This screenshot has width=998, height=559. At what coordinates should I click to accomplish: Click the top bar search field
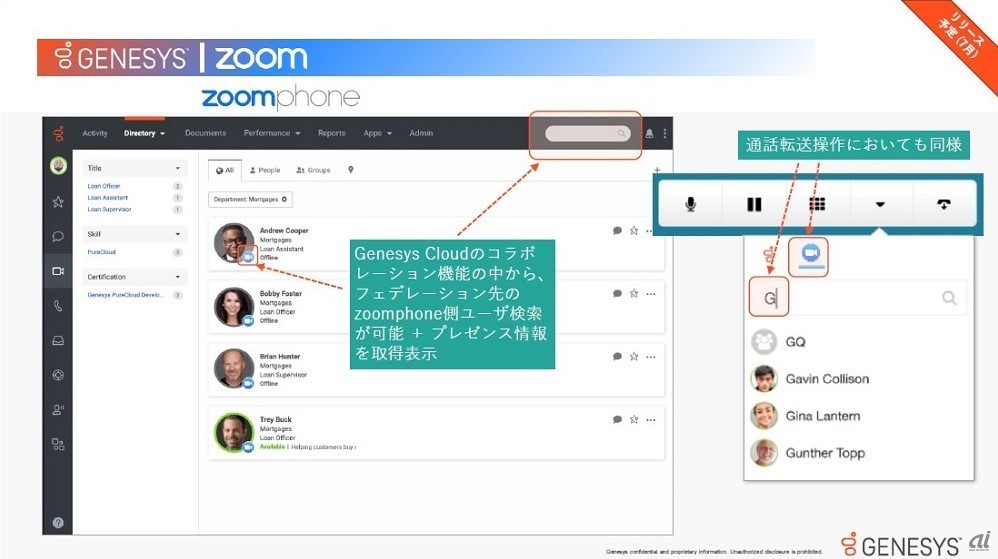(587, 134)
